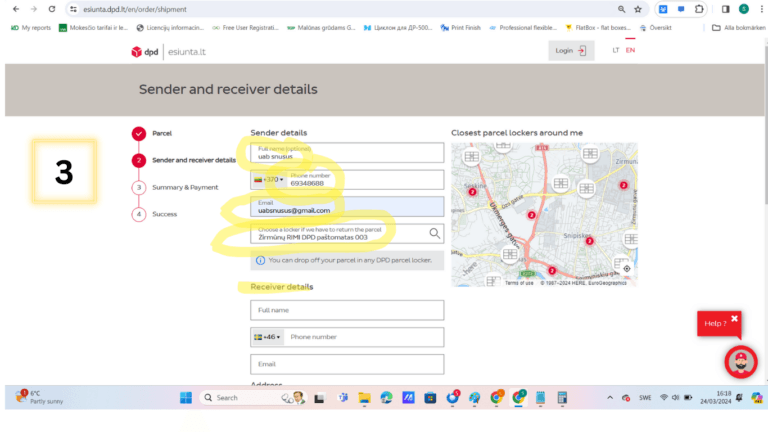This screenshot has width=768, height=432.
Task: Open the Print Finish bookmark
Action: click(x=469, y=27)
